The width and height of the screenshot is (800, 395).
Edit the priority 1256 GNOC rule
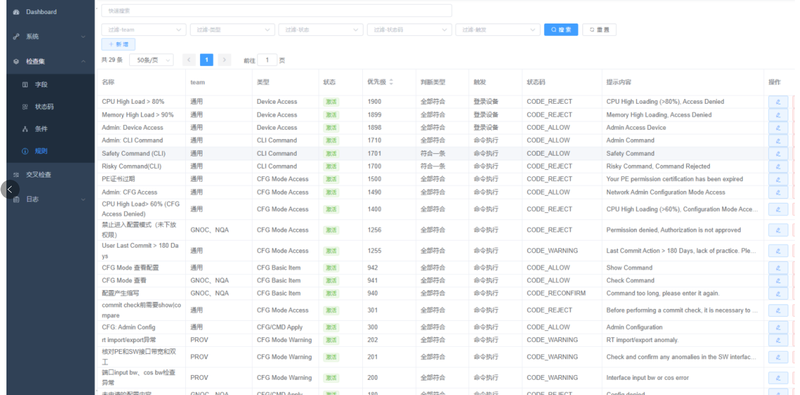click(778, 230)
